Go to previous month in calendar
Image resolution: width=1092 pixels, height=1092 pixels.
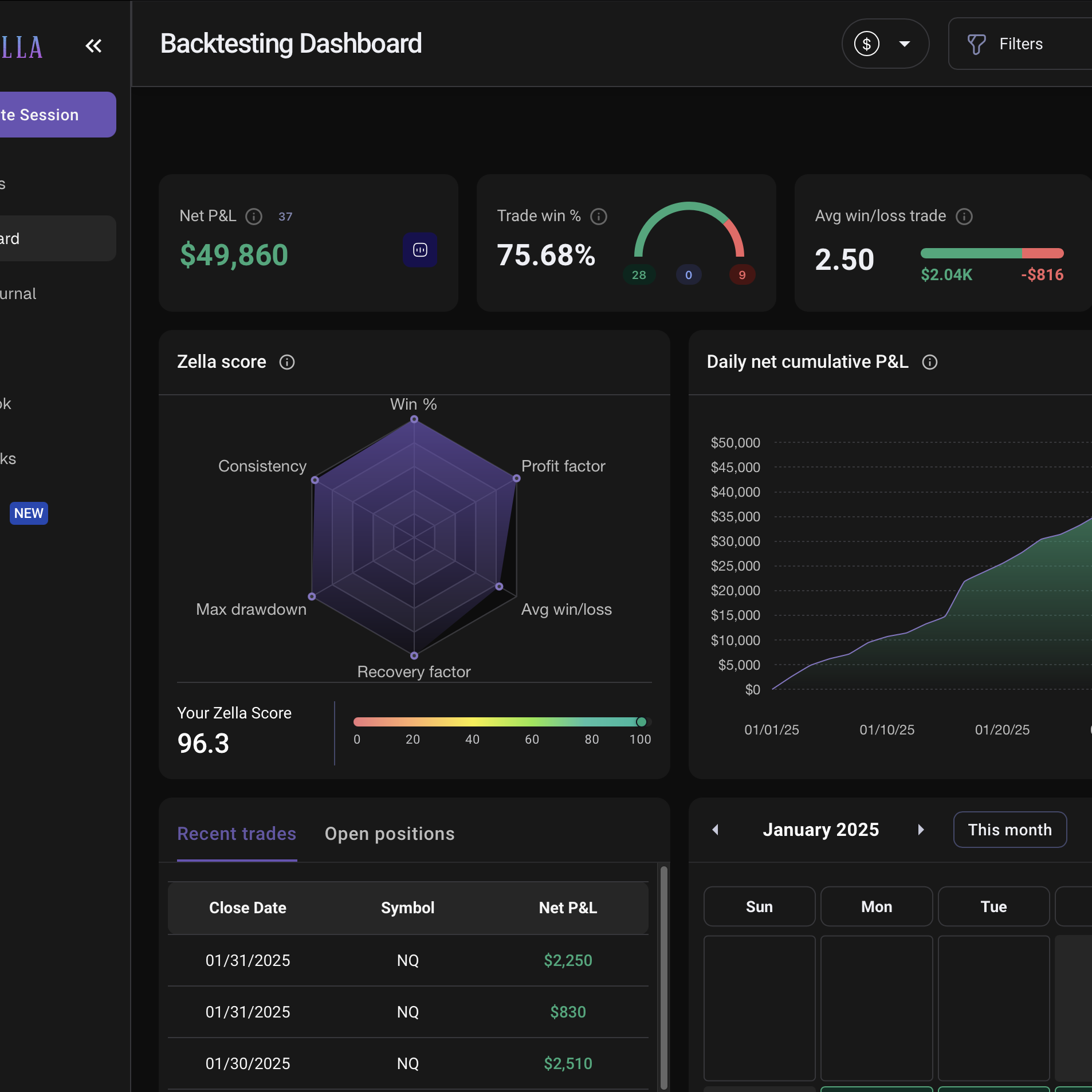[715, 830]
